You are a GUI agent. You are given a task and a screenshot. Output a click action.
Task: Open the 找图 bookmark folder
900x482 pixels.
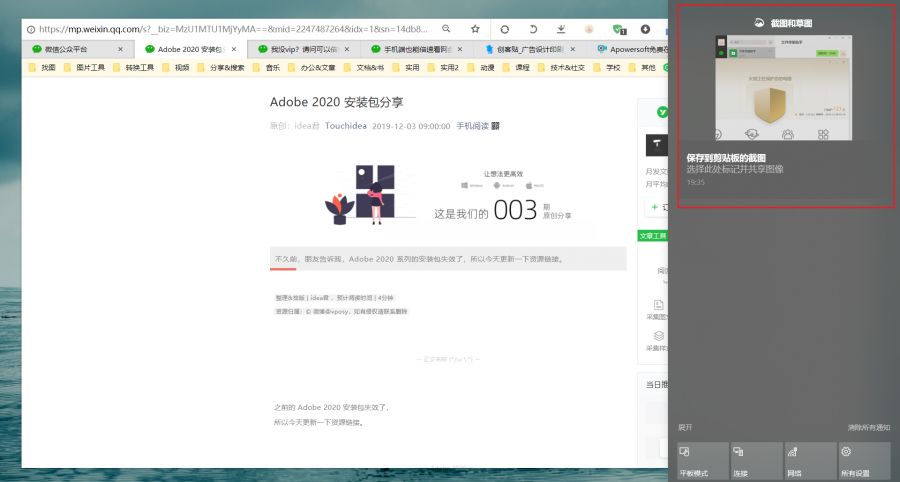pyautogui.click(x=42, y=68)
